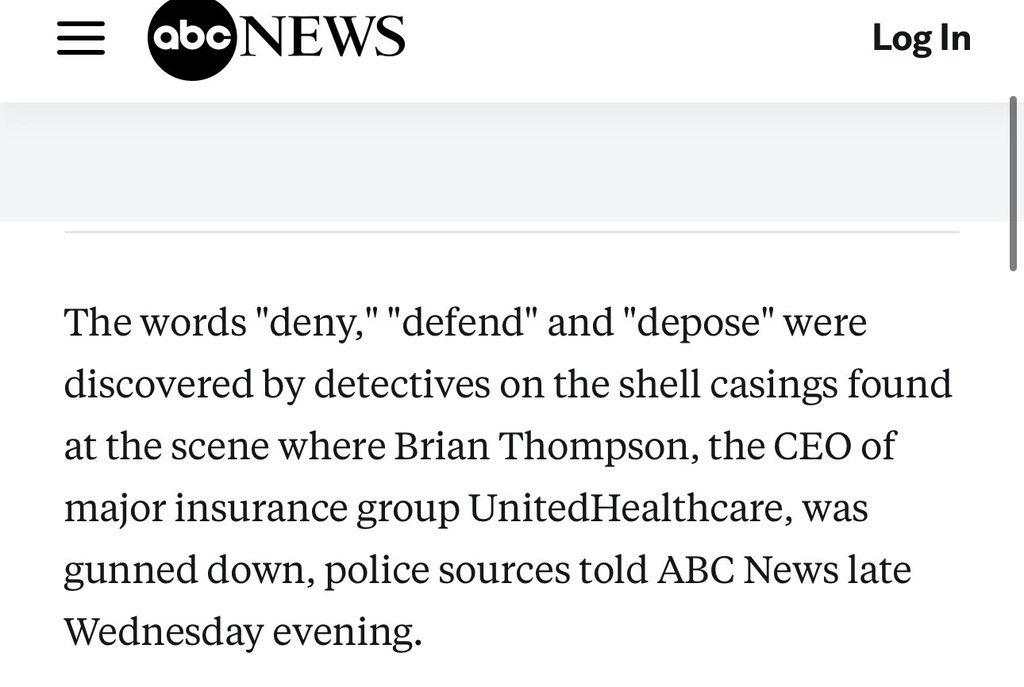Click the thin divider line above the article
The image size is (1024, 687).
[511, 232]
